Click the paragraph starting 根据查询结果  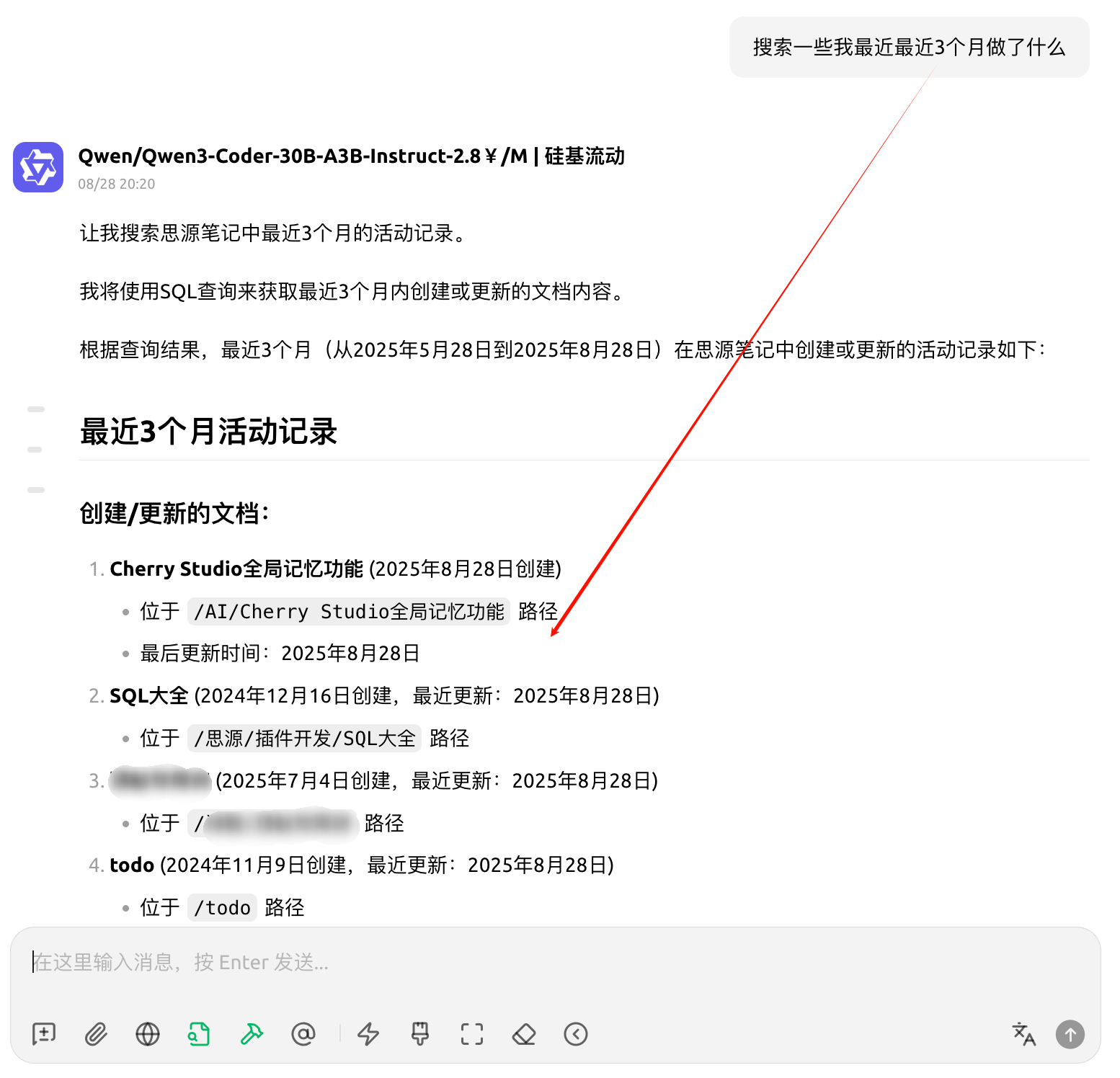pos(563,350)
